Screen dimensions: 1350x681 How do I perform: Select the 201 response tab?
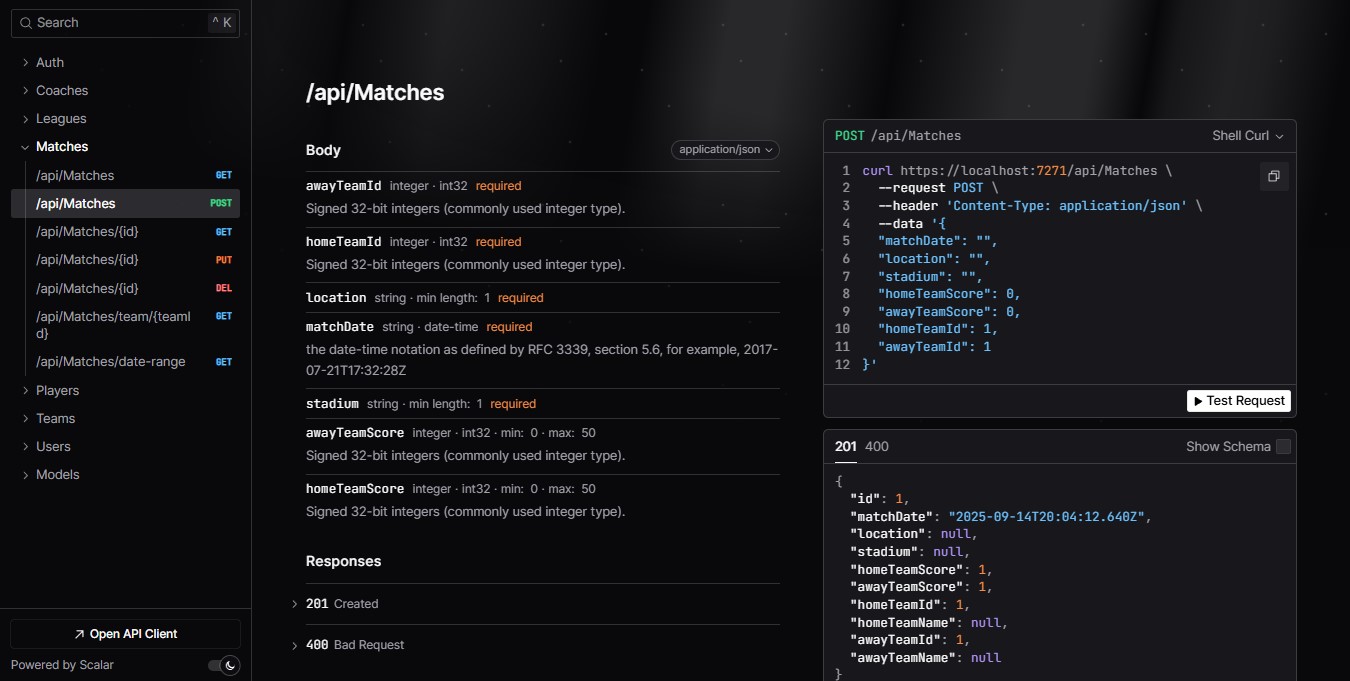point(846,447)
